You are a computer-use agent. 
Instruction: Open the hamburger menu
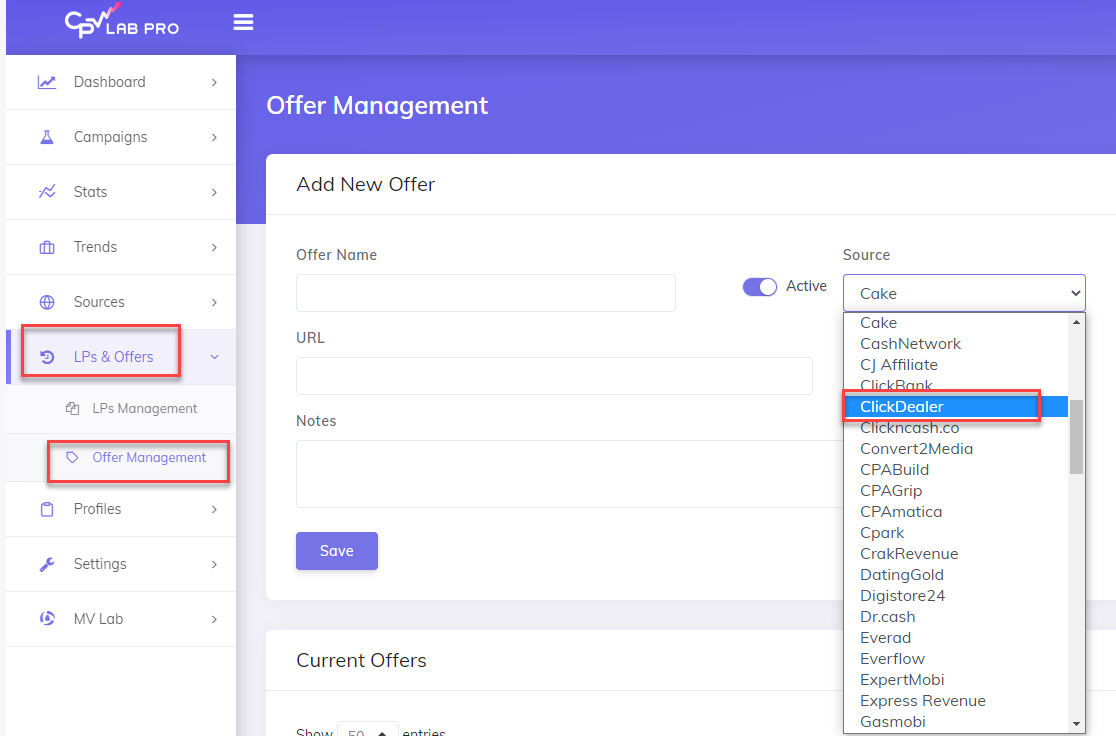243,22
